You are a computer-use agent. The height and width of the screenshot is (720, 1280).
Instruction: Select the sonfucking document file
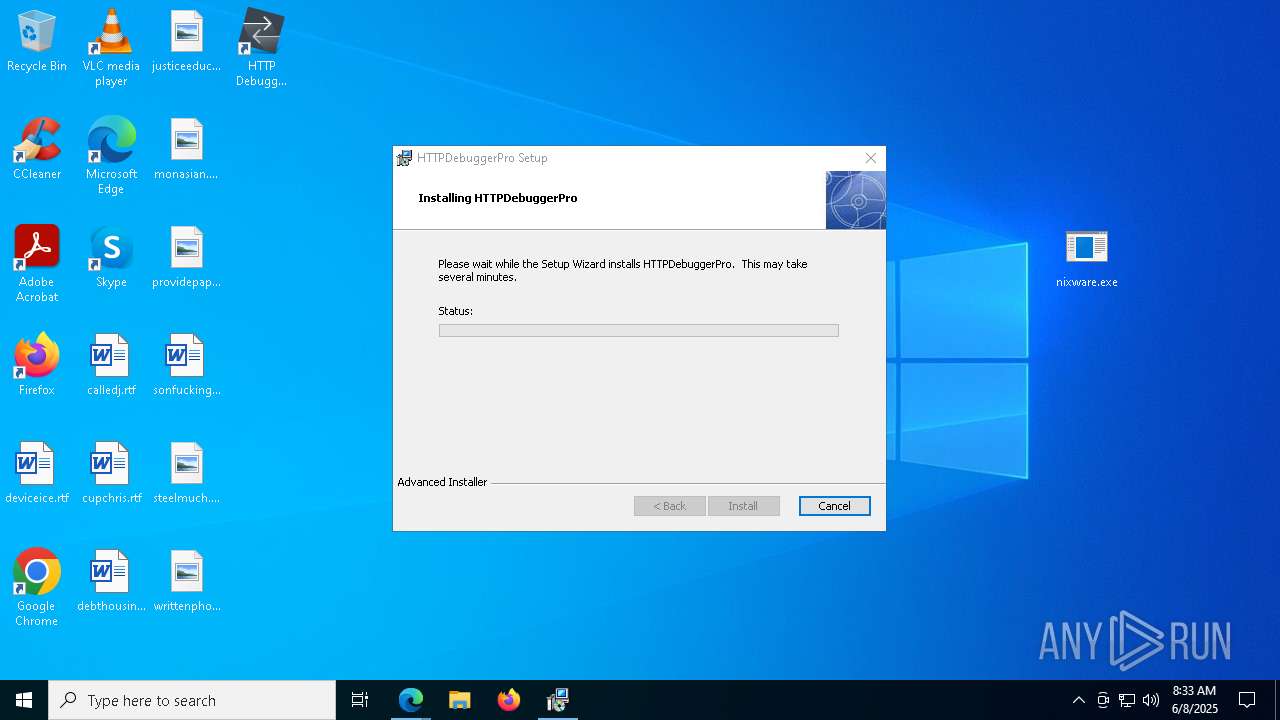click(186, 365)
